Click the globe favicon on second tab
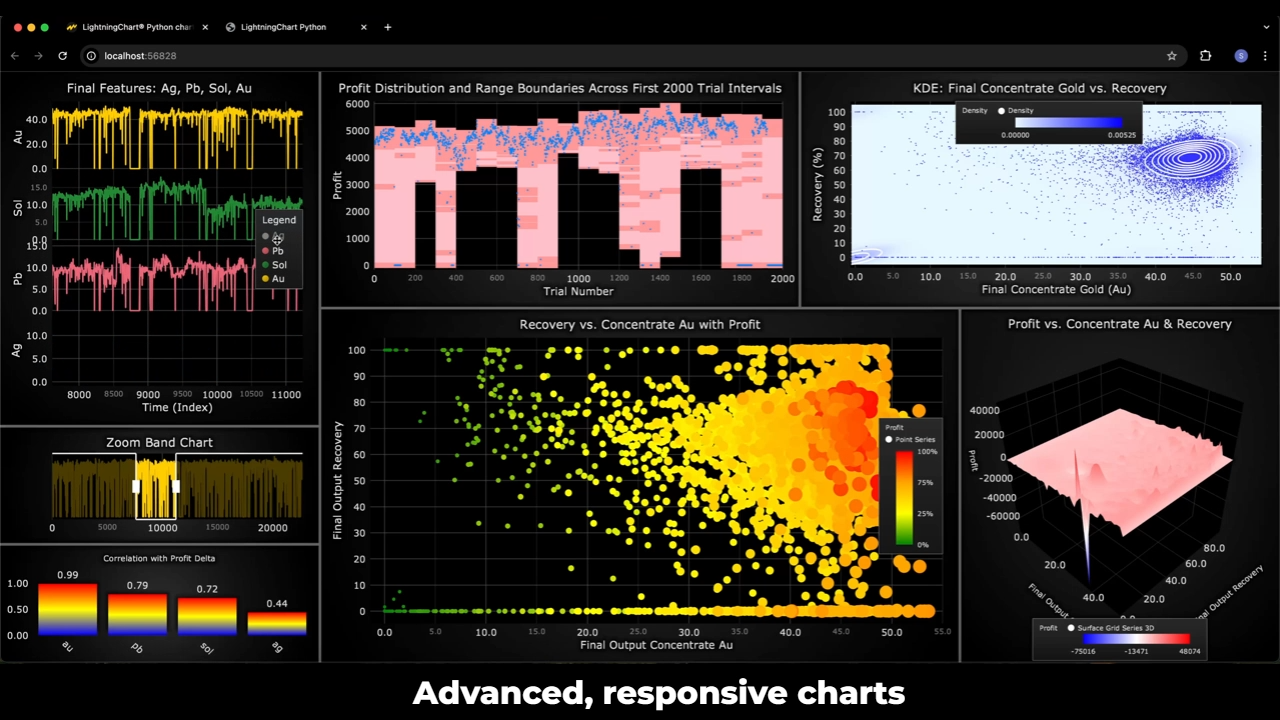1280x720 pixels. (x=231, y=27)
